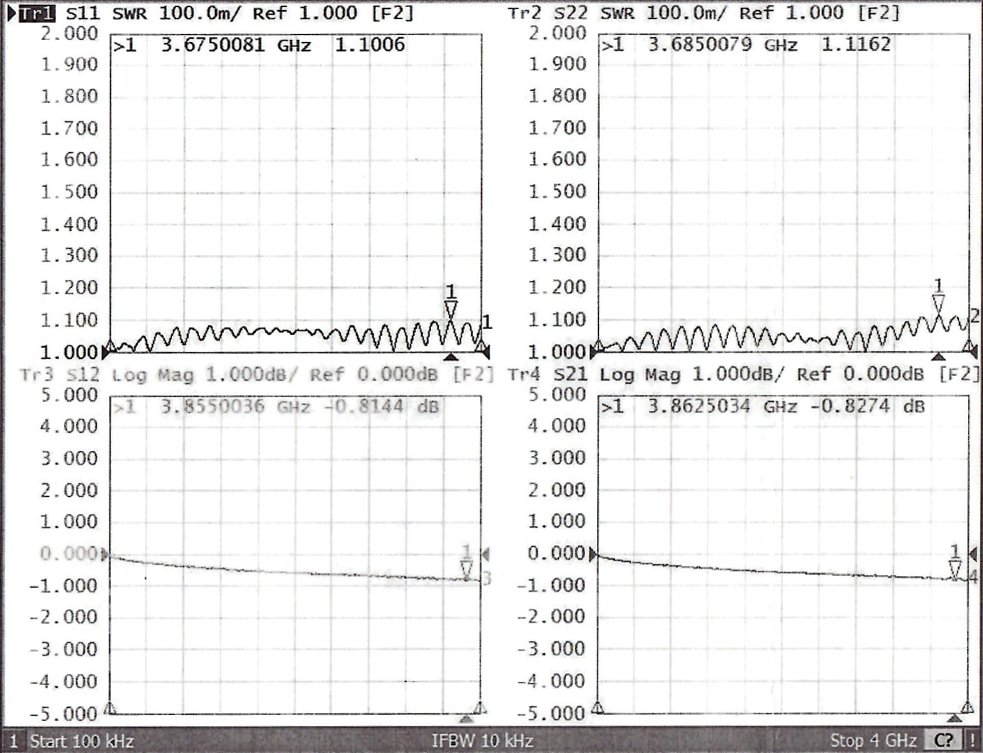Viewport: 983px width, 753px height.
Task: Click marker 1 on the S22 SWR trace
Action: coord(938,302)
